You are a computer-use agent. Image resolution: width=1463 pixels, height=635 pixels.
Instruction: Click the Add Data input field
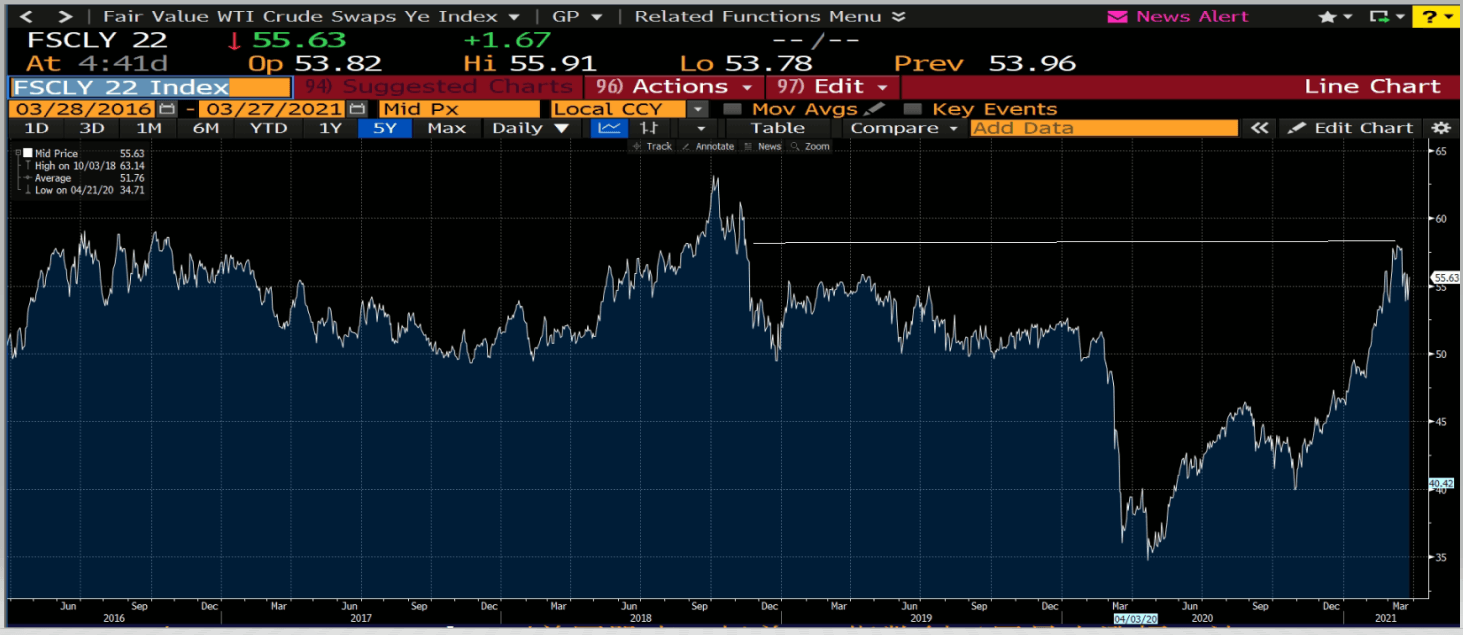[1103, 128]
